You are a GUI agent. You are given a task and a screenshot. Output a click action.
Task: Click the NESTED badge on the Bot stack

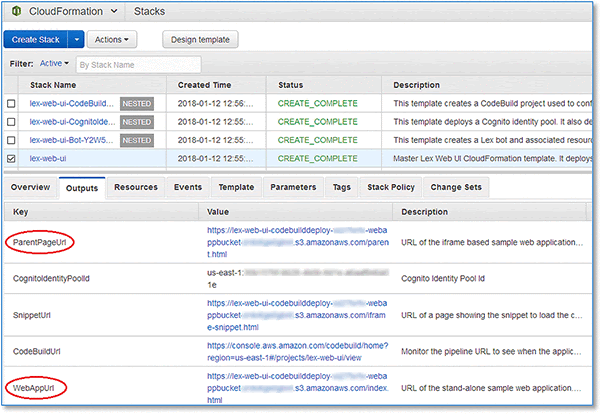tap(137, 140)
